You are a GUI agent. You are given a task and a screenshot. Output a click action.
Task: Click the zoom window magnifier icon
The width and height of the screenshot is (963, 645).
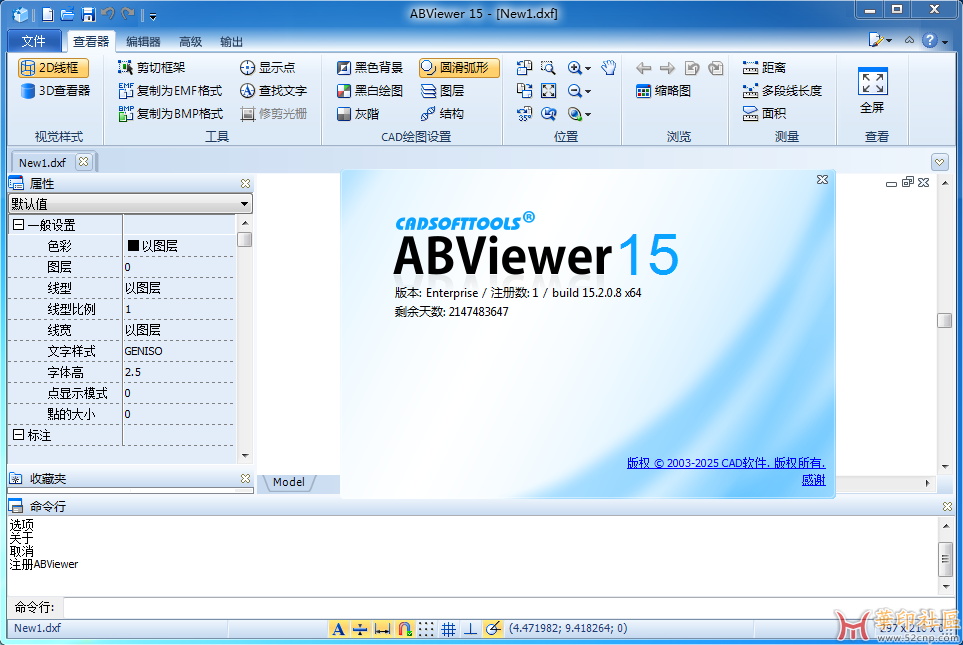coord(548,68)
